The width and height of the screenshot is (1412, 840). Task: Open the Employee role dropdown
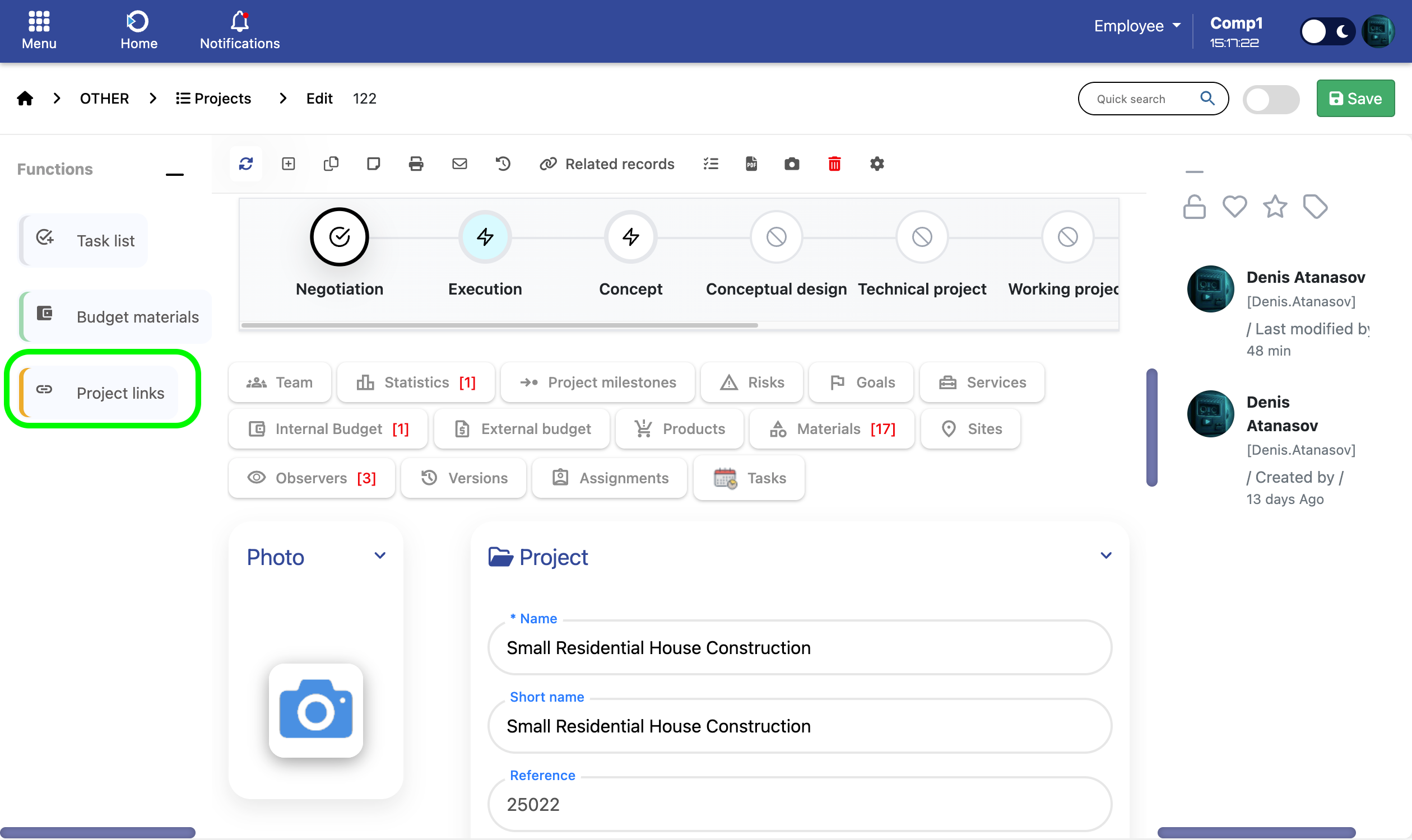coord(1136,26)
